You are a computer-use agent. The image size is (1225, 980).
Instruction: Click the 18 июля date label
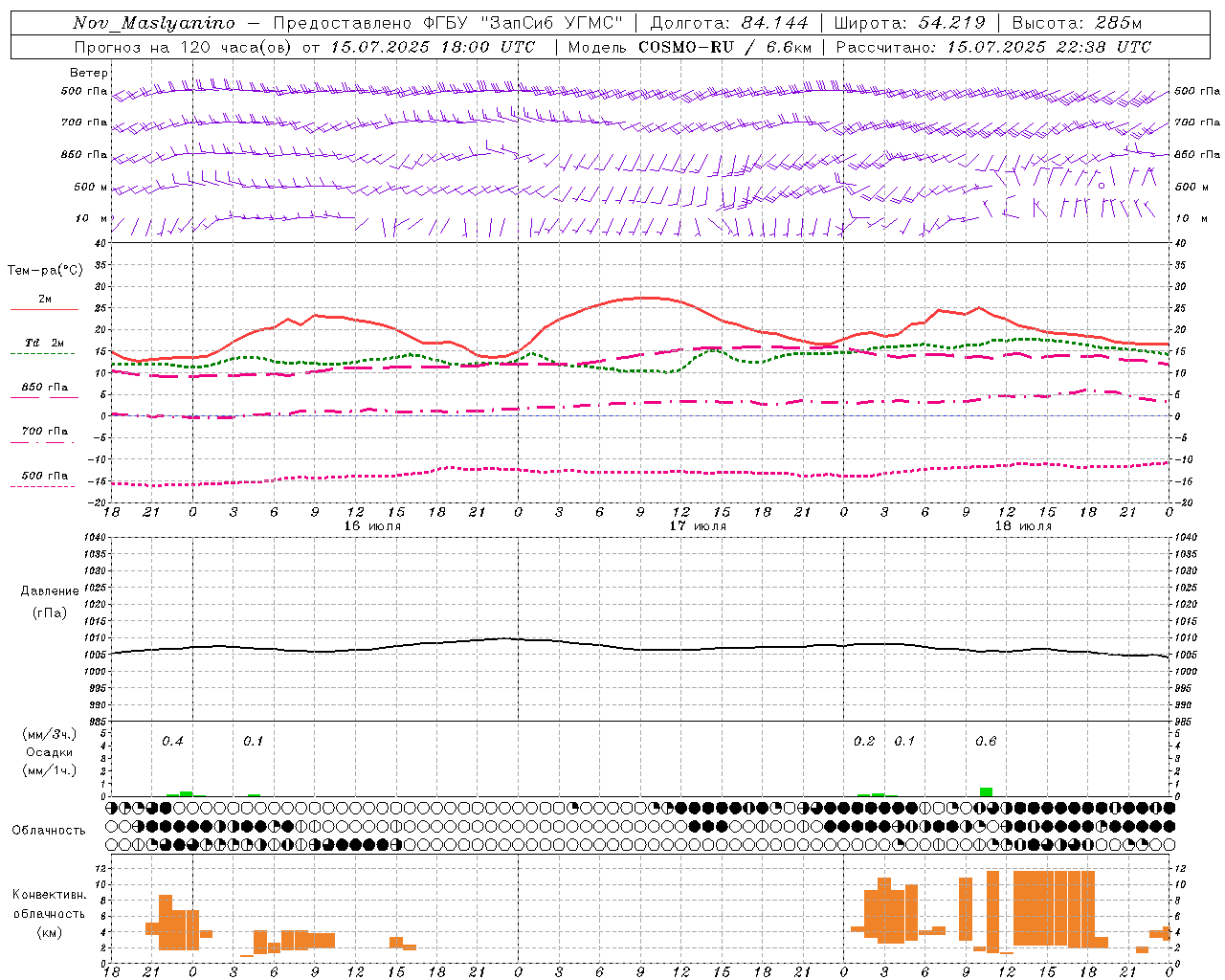(1023, 526)
